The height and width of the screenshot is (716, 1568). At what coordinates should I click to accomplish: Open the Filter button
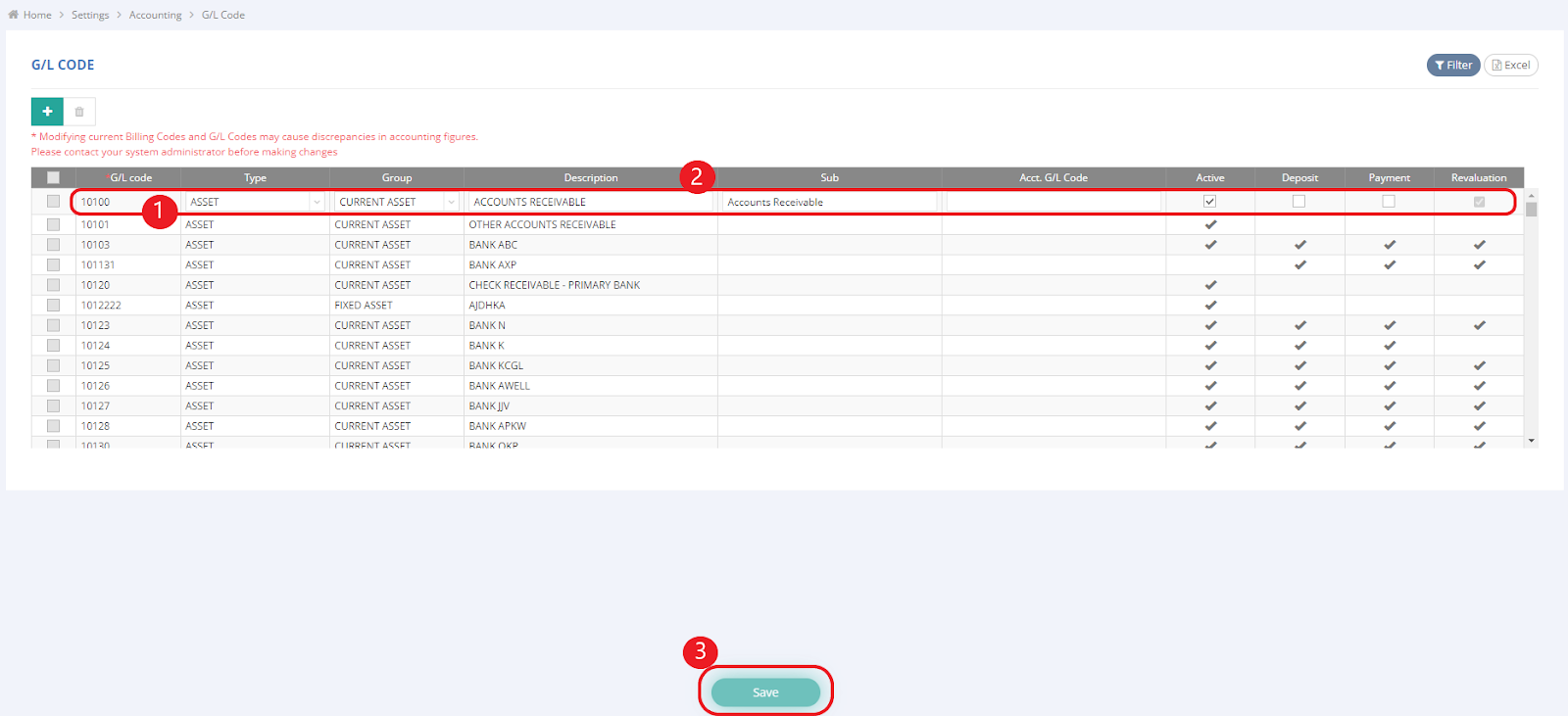coord(1452,66)
